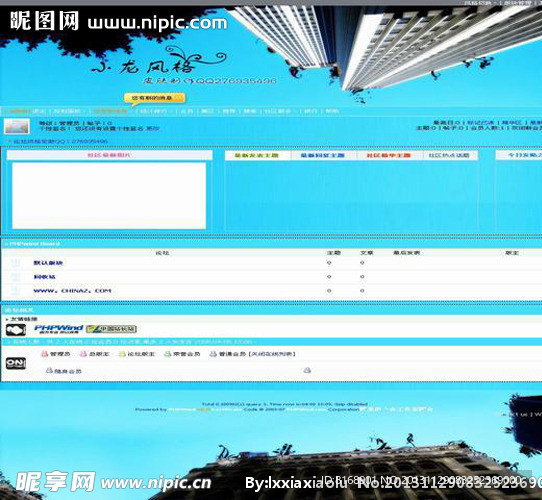This screenshot has width=542, height=500.
Task: Click the user avatar thumbnail
Action: coord(17,126)
